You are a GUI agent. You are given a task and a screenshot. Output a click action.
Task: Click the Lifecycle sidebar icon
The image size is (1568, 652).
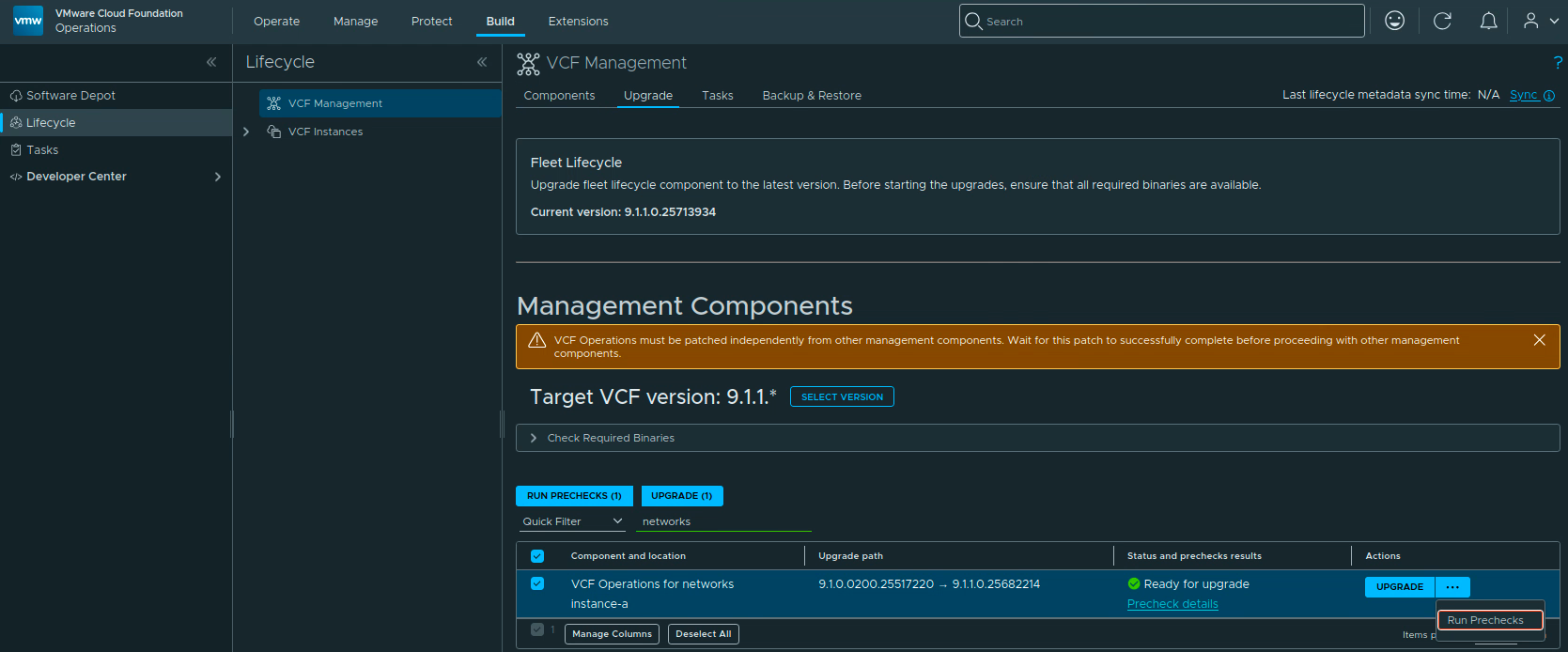pos(16,123)
